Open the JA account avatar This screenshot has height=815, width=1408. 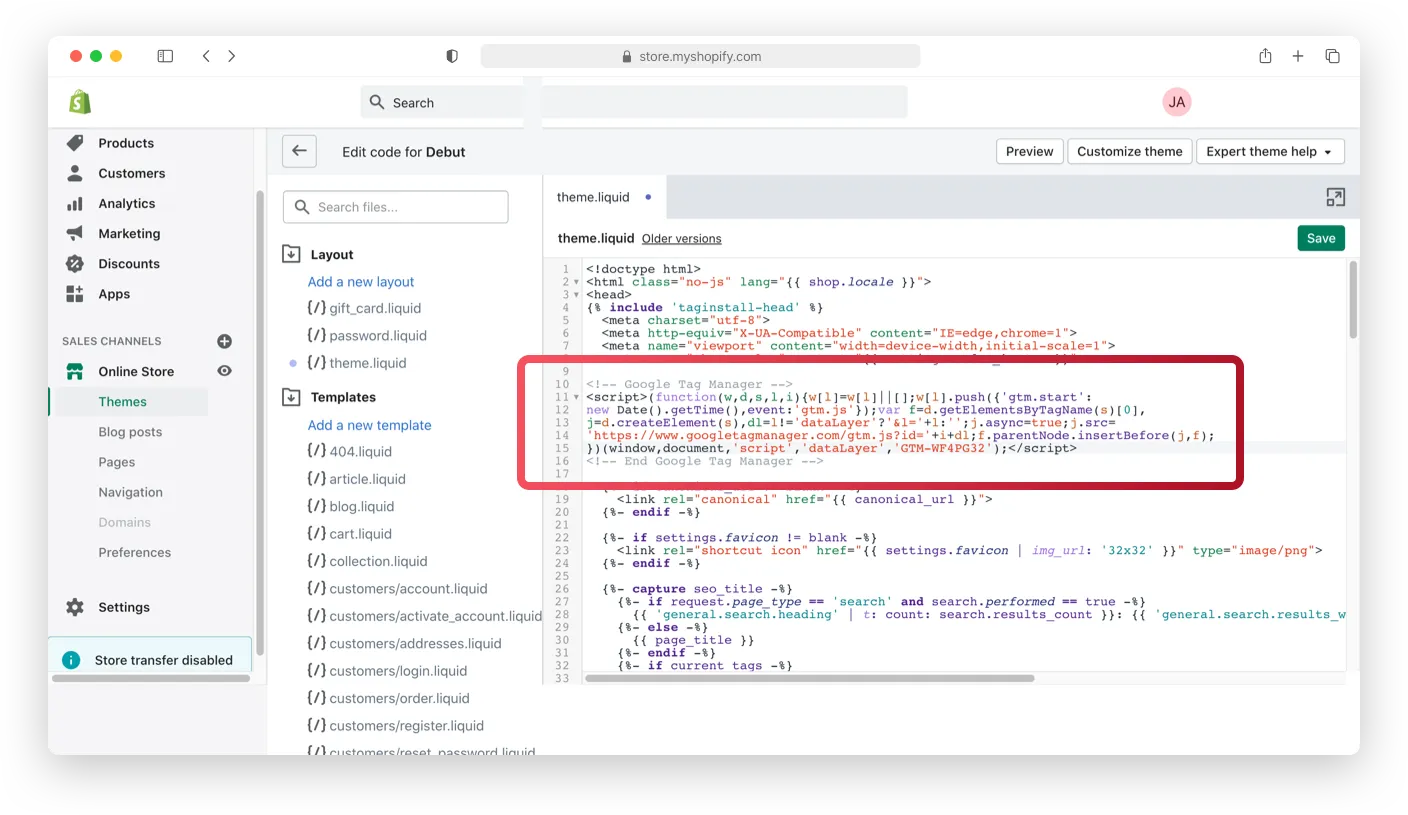(1177, 102)
